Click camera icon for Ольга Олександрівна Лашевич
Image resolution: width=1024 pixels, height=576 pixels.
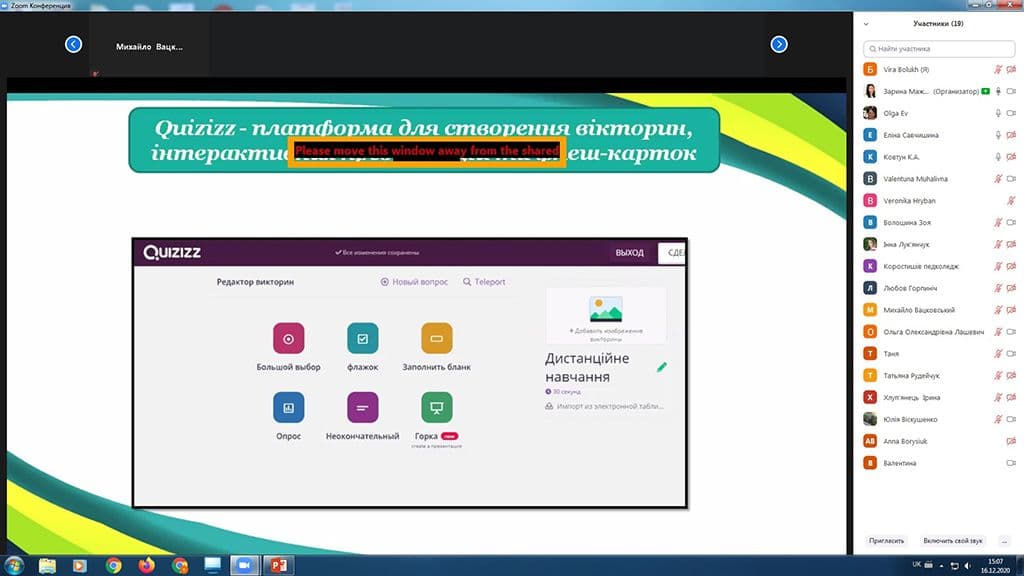pos(1011,332)
